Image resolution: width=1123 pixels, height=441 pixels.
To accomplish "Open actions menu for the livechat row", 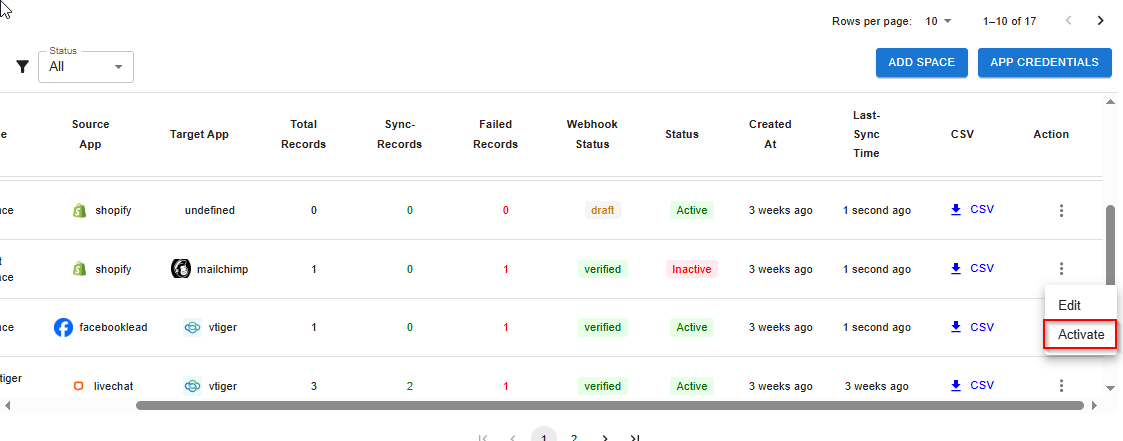I will click(1061, 386).
